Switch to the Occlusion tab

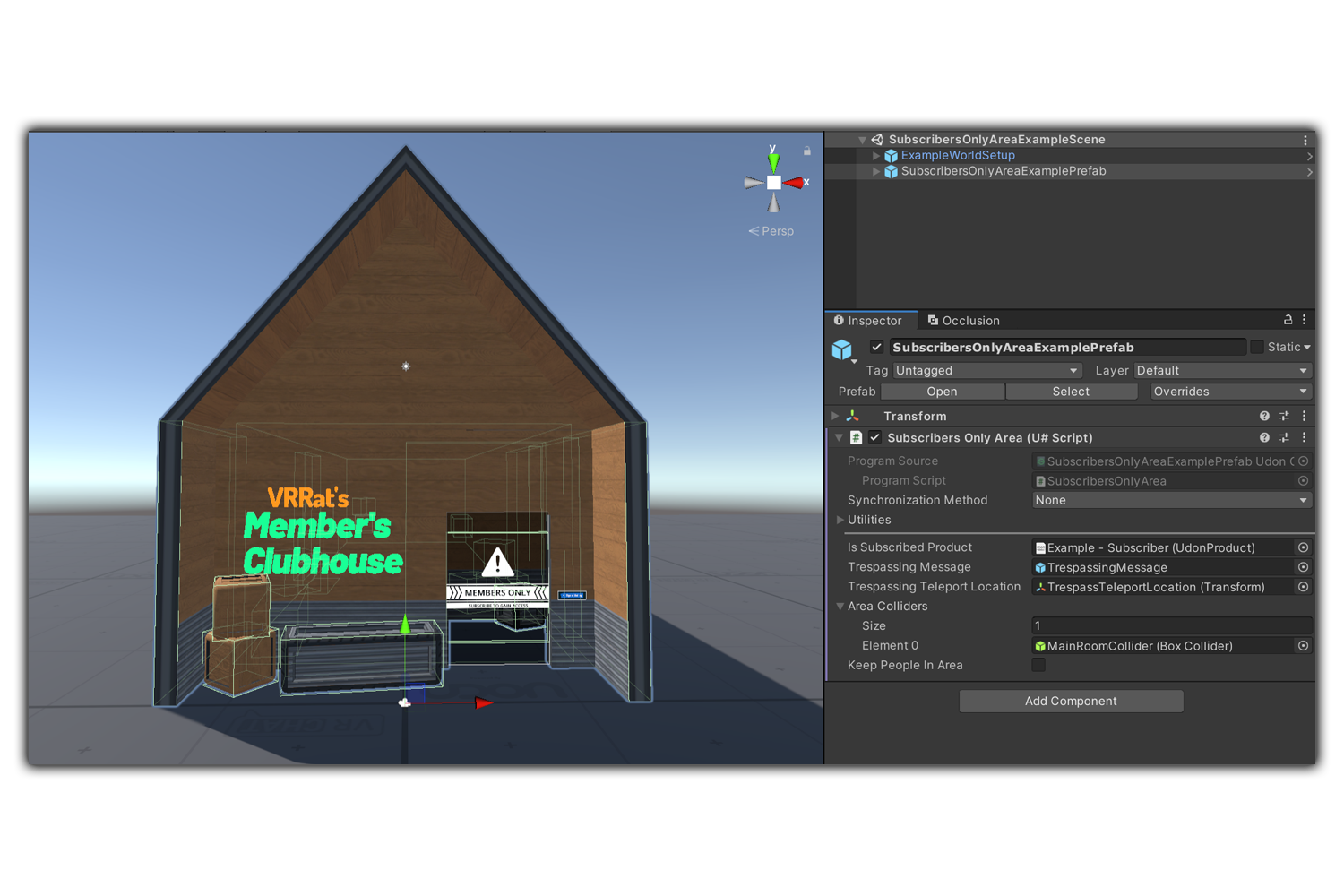point(964,321)
